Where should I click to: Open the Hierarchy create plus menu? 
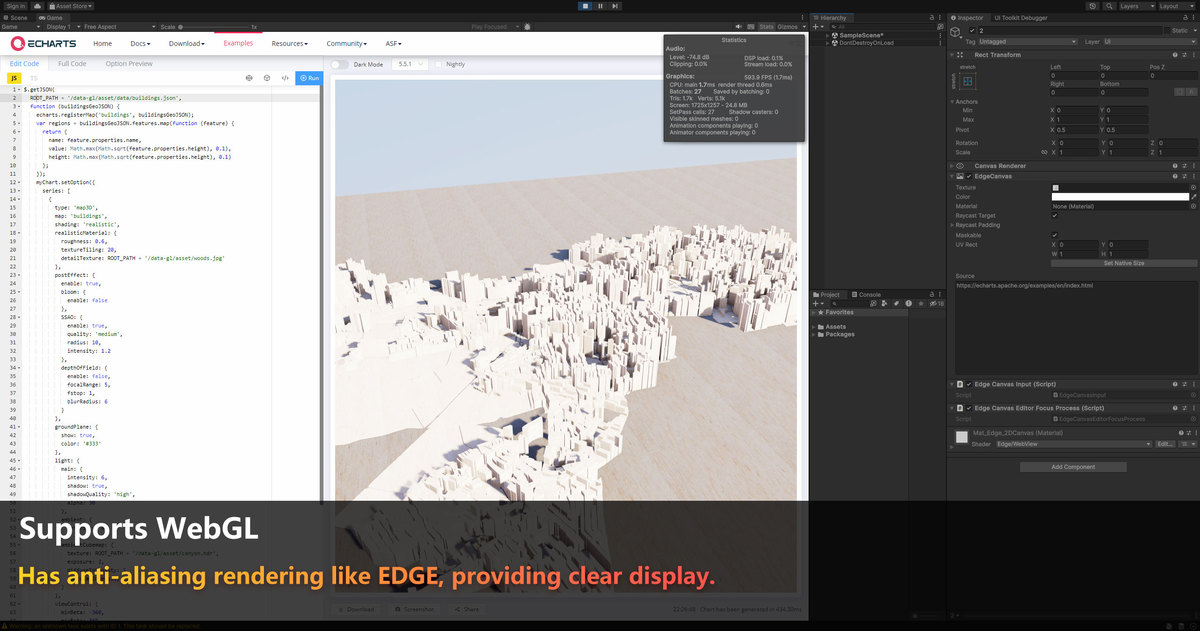(816, 27)
